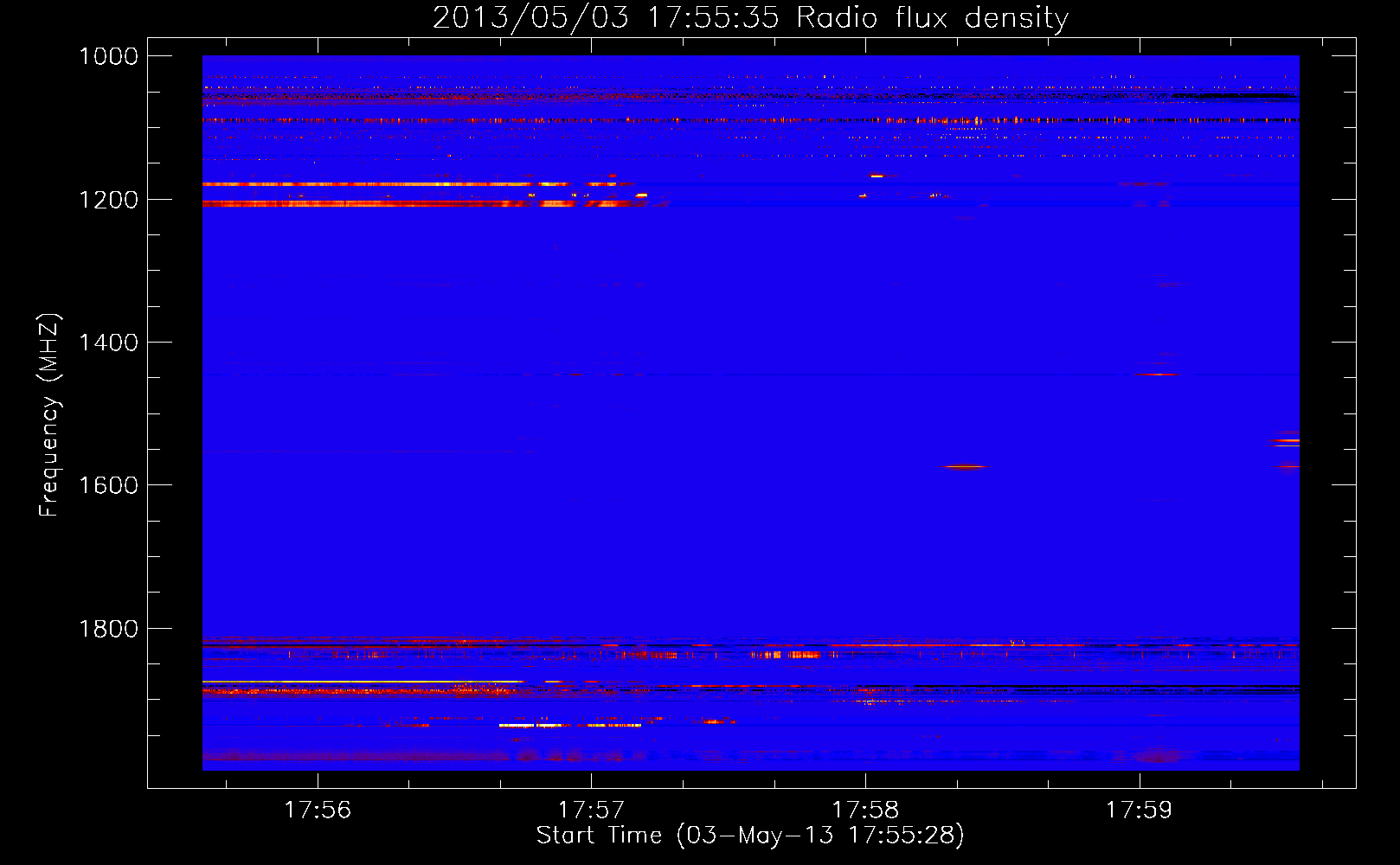Click the 1000 frequency tick label
Viewport: 1400px width, 865px height.
[108, 56]
